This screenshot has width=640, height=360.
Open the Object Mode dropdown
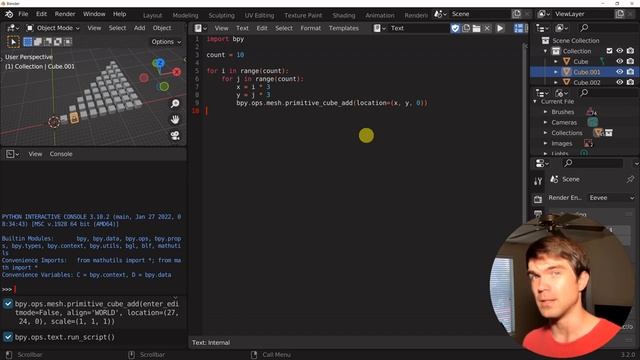tap(53, 28)
